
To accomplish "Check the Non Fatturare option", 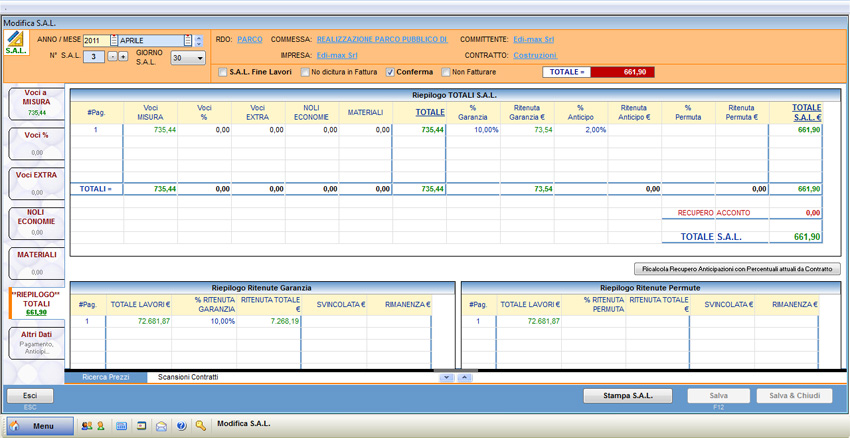I will [x=446, y=72].
